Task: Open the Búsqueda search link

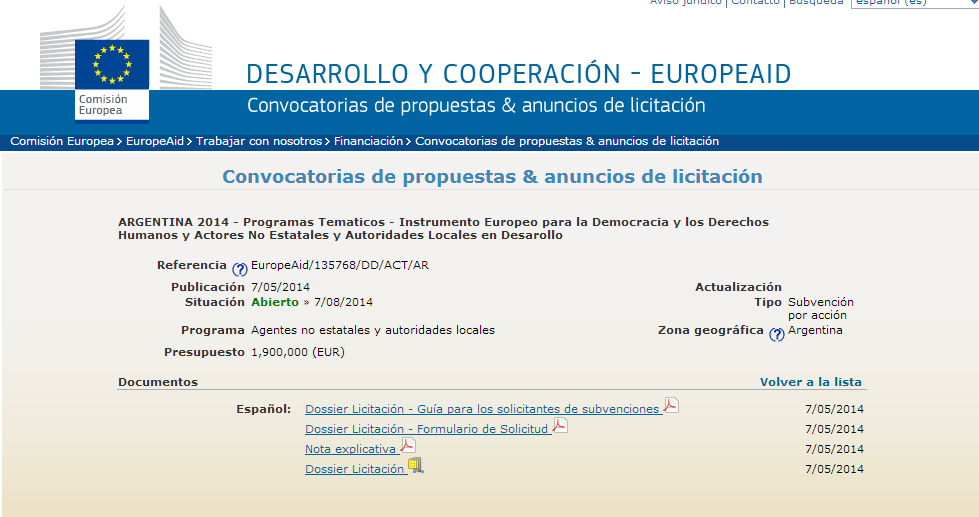Action: [x=815, y=3]
